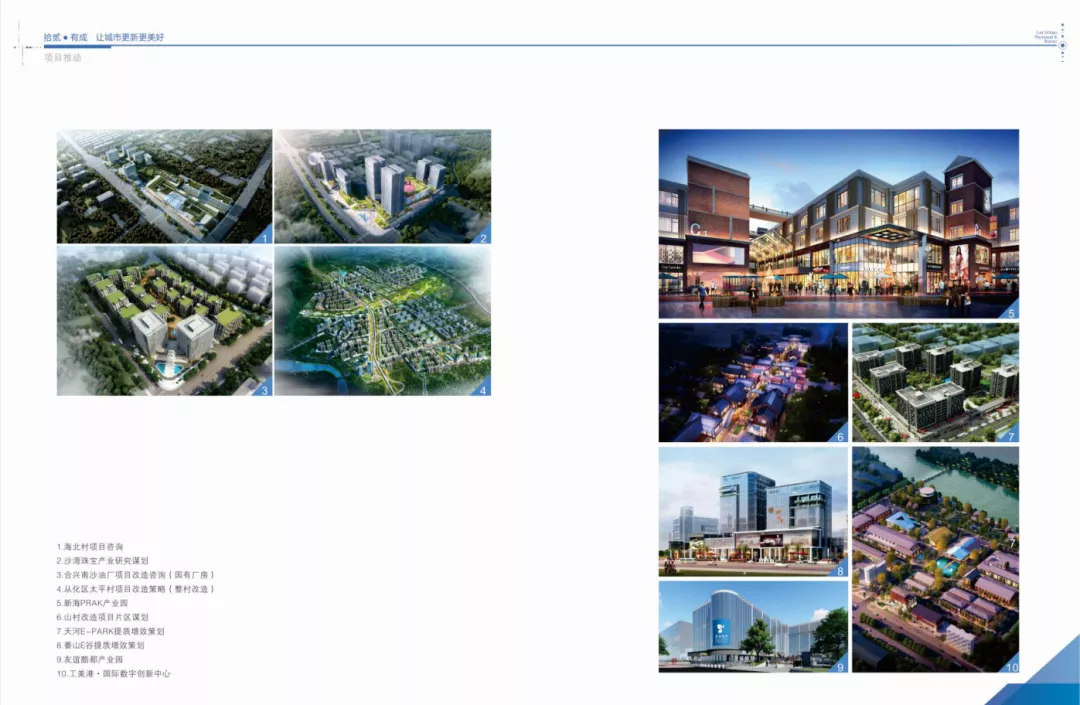
Task: Open aerial rendering image numbered 1
Action: pyautogui.click(x=165, y=187)
